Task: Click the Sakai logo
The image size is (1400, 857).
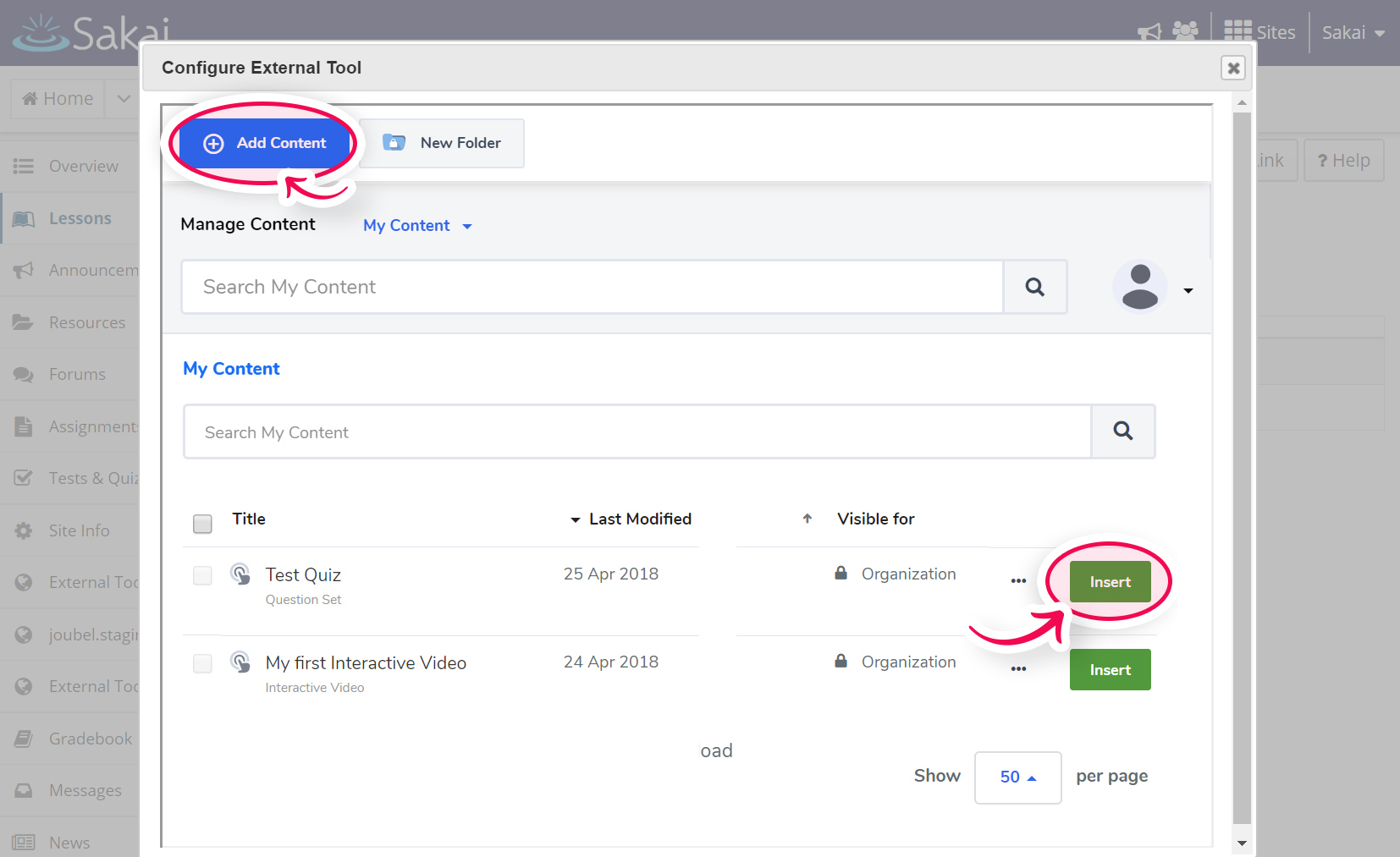Action: (x=91, y=33)
